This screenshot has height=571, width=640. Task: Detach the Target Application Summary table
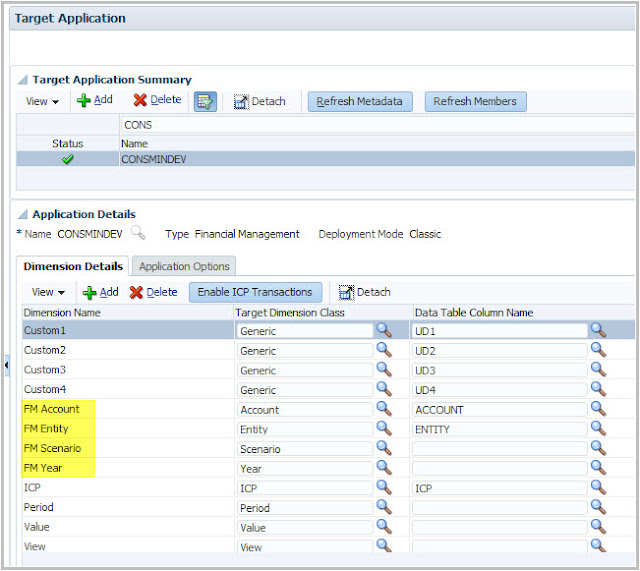tap(260, 101)
